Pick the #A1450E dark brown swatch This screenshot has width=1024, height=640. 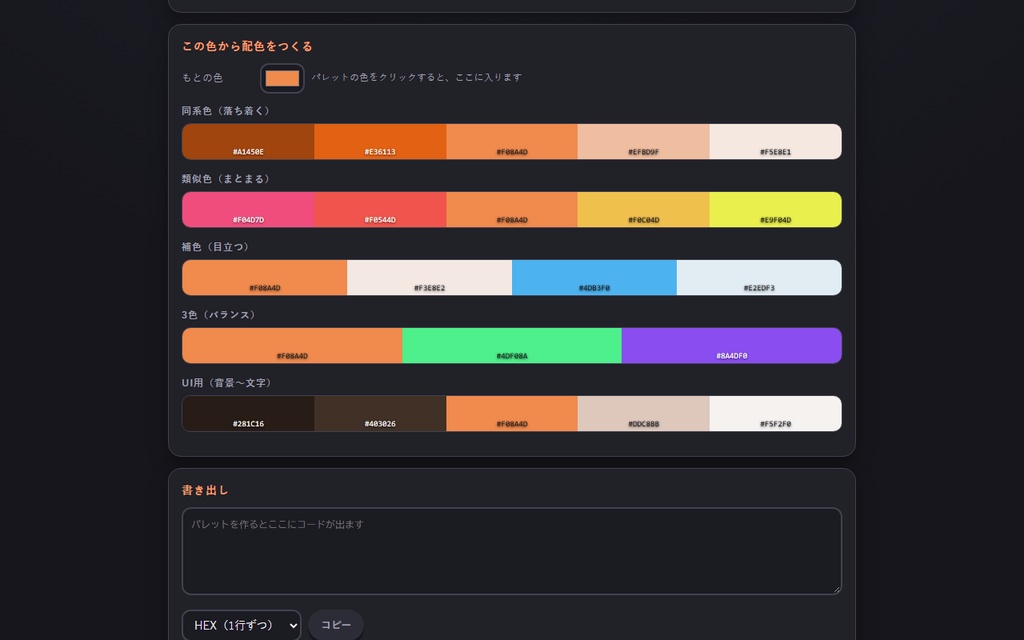click(x=248, y=142)
